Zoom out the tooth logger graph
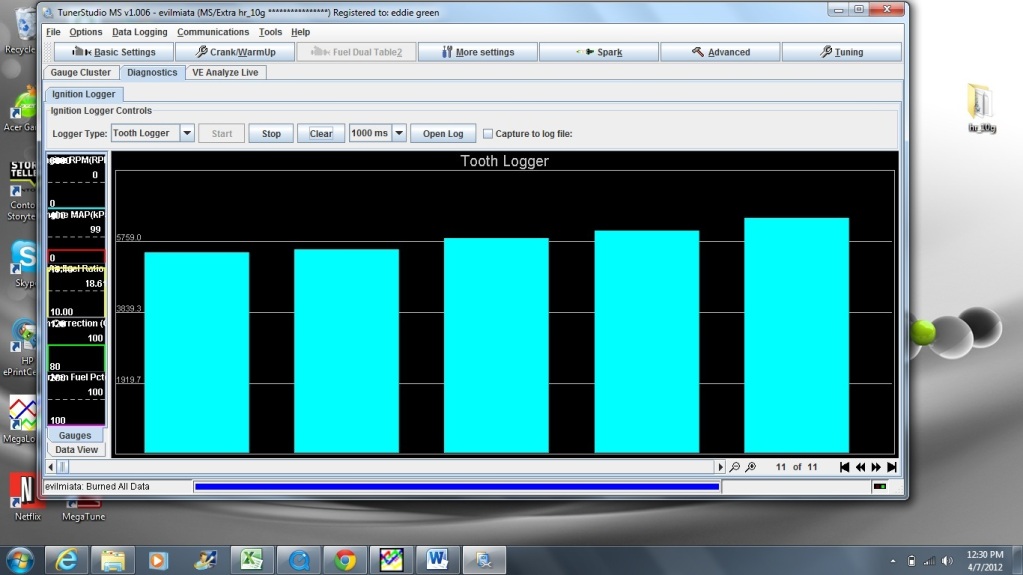This screenshot has height=575, width=1023. click(x=735, y=467)
